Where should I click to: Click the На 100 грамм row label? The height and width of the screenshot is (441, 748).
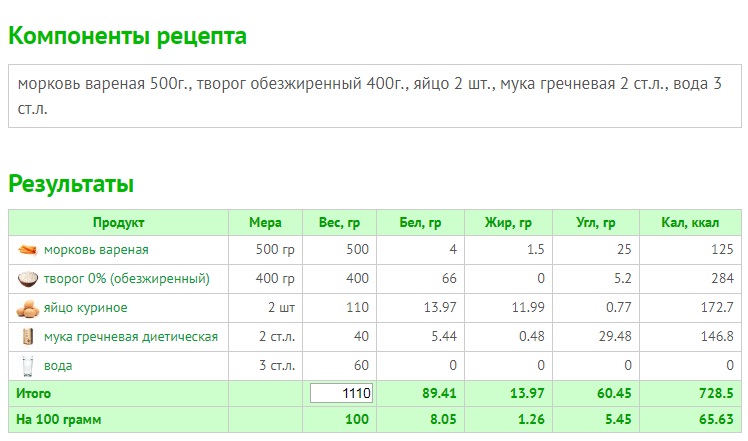pos(59,420)
